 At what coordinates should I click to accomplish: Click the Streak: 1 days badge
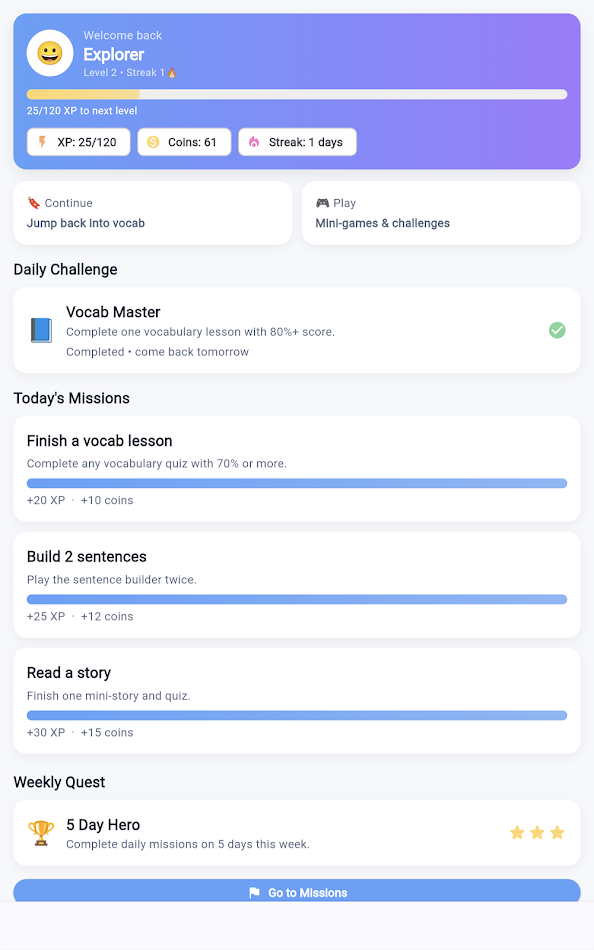pos(298,142)
